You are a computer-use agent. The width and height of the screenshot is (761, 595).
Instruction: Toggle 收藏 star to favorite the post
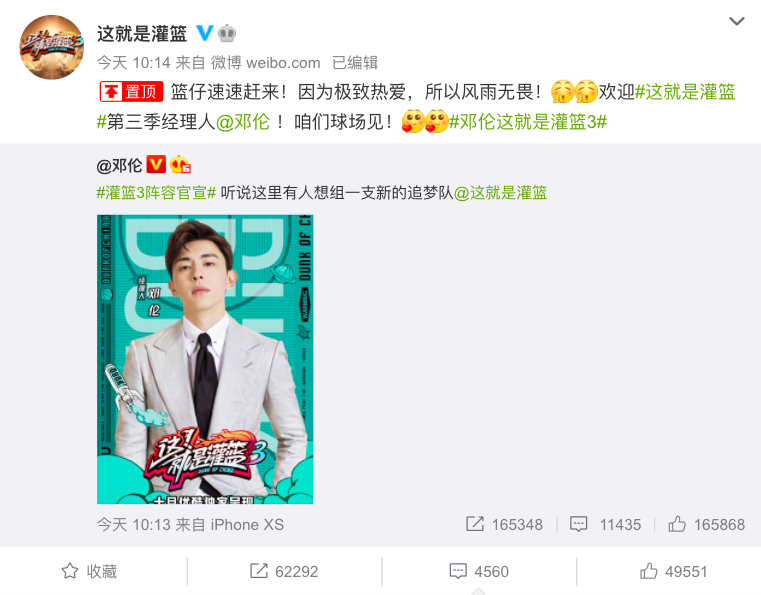[90, 571]
